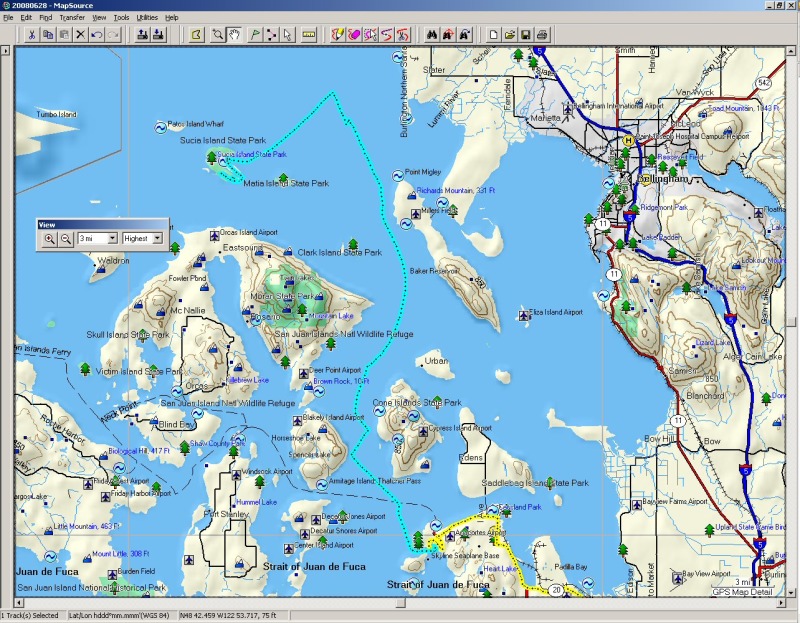This screenshot has height=623, width=800.
Task: Open the Utilities menu
Action: [x=147, y=17]
